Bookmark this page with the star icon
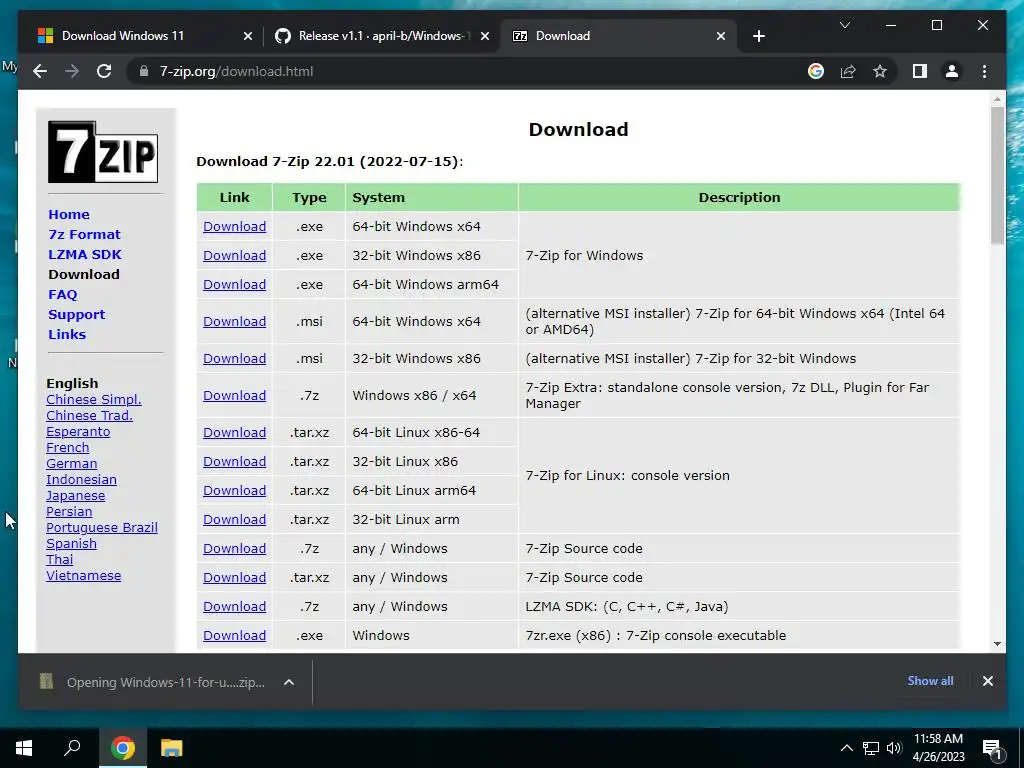The width and height of the screenshot is (1024, 768). tap(880, 71)
